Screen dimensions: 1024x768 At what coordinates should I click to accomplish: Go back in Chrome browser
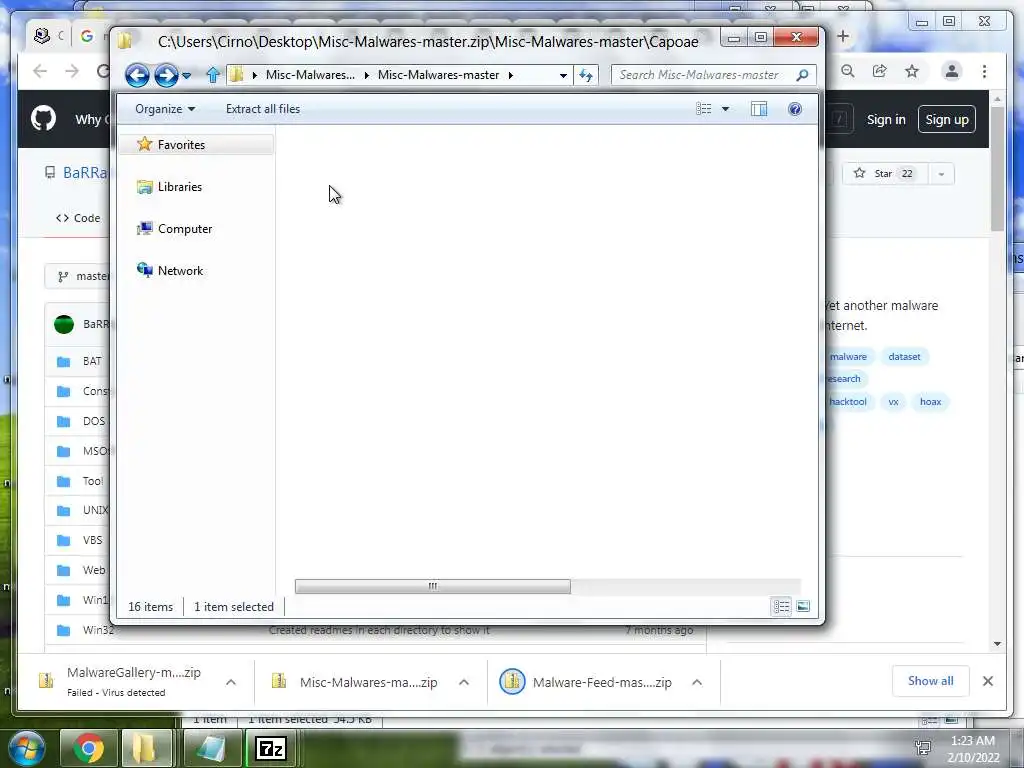[40, 71]
